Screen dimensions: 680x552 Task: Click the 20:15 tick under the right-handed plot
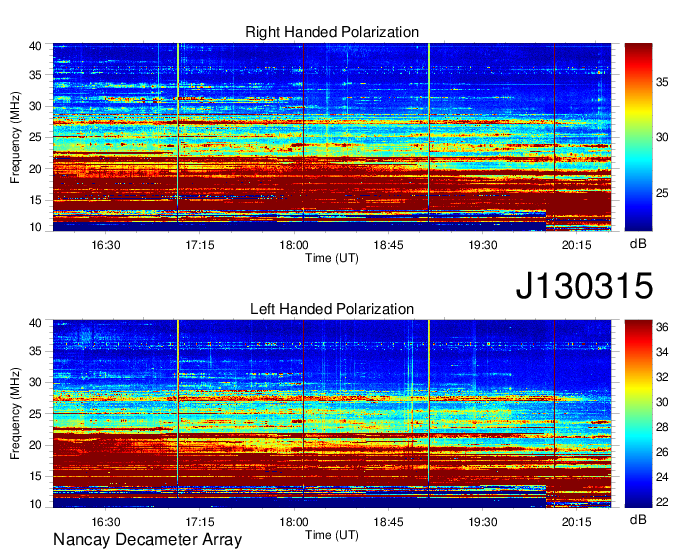click(577, 245)
